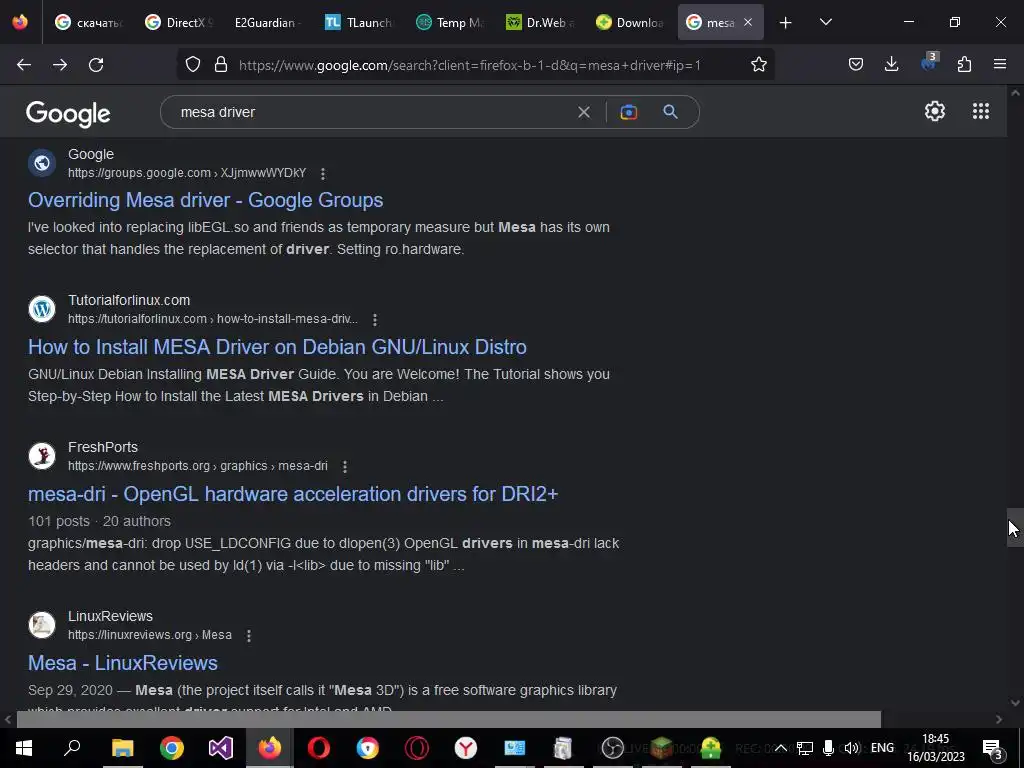The image size is (1024, 768).
Task: Switch to the TLauncher tab
Action: tap(359, 22)
